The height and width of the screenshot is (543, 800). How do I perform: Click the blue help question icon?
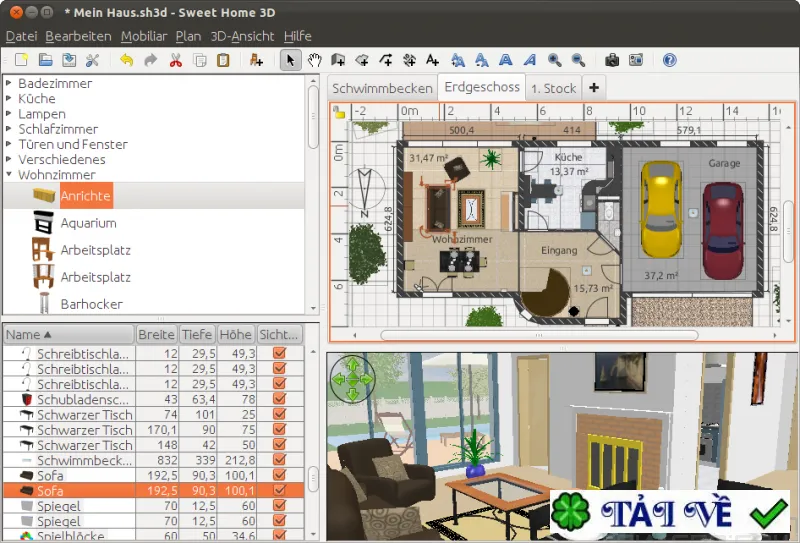coord(669,60)
